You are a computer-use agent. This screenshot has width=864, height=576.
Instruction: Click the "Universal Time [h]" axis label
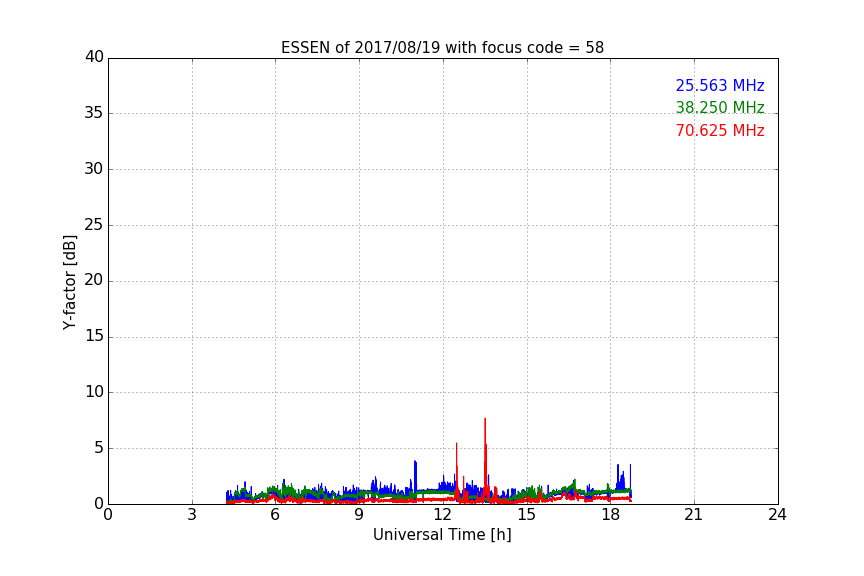tap(442, 535)
